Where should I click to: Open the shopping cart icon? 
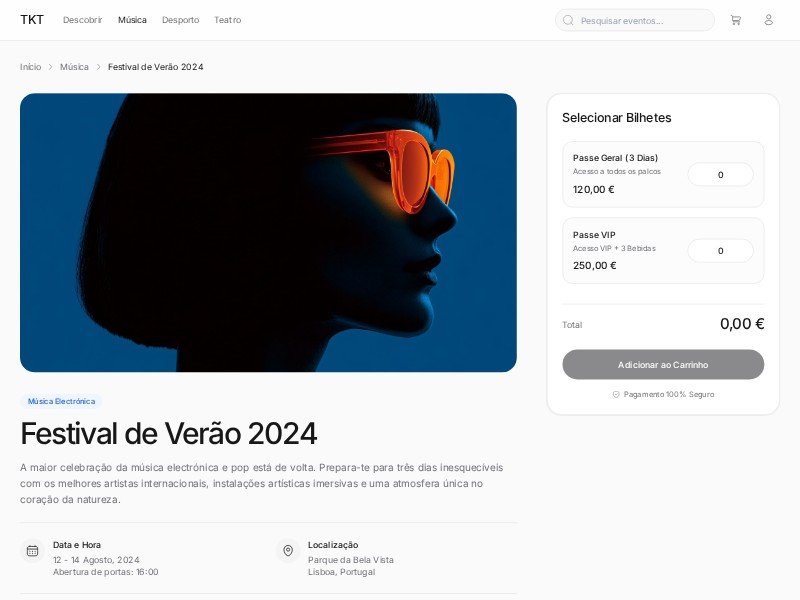[735, 20]
